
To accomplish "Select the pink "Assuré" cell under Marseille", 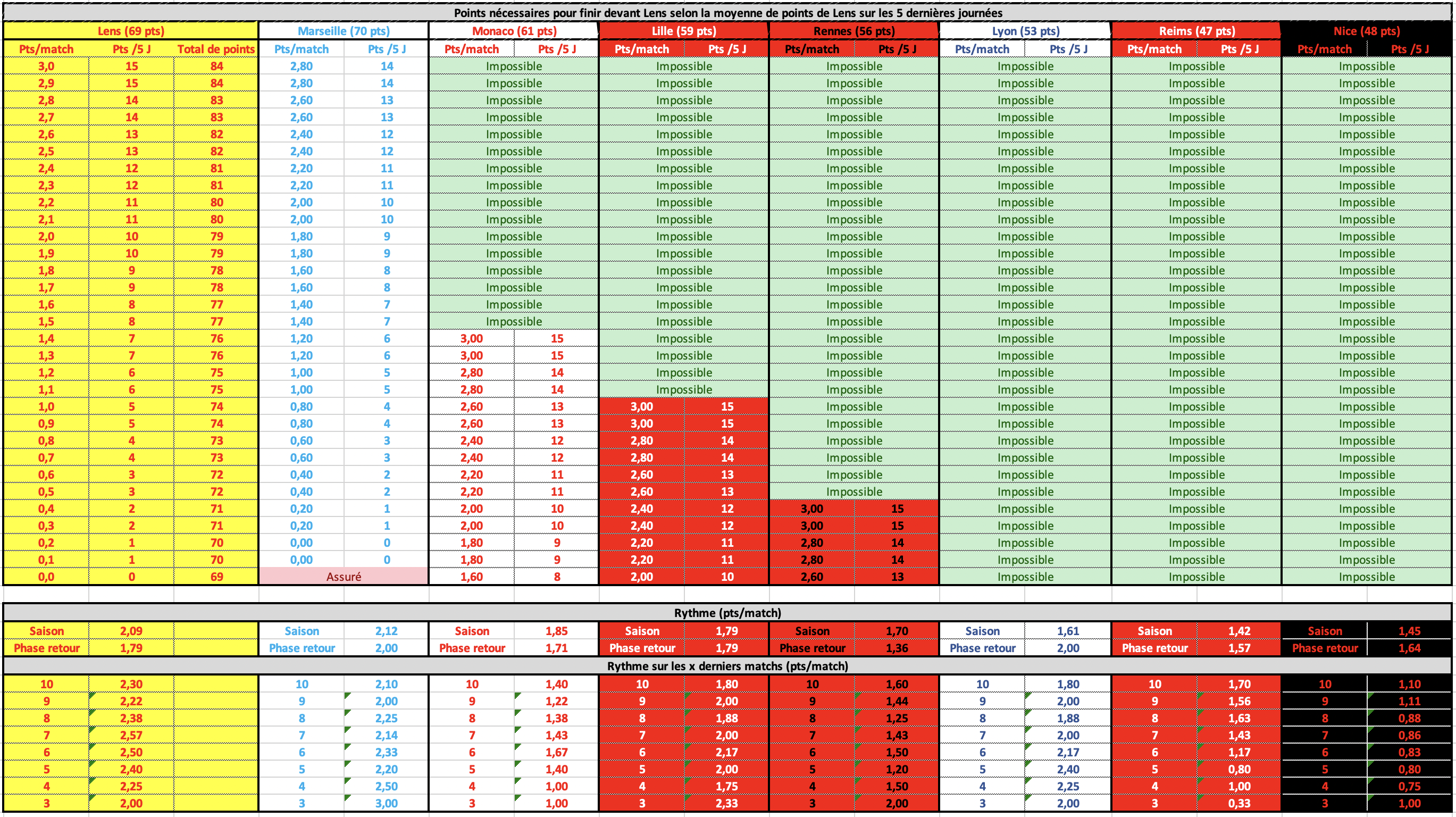I will tap(344, 577).
